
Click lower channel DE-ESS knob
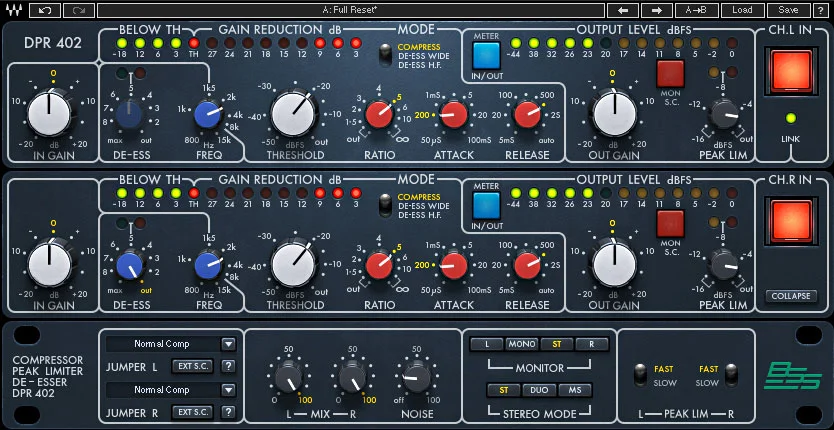coord(129,265)
